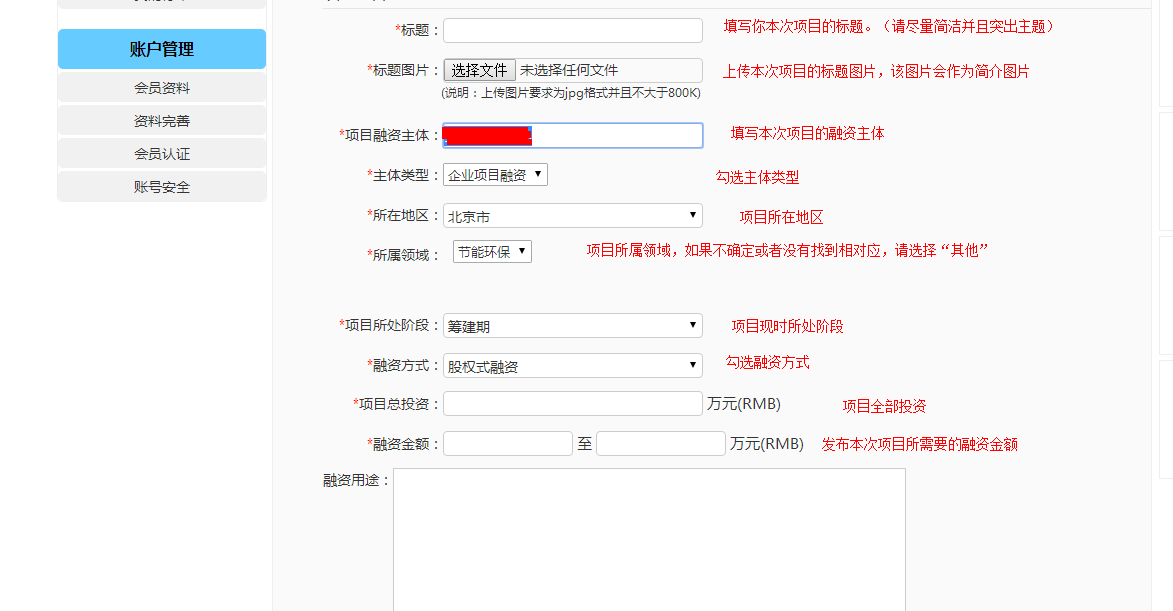Click the 未选择任何文件 file status text
The width and height of the screenshot is (1173, 611).
coord(569,70)
